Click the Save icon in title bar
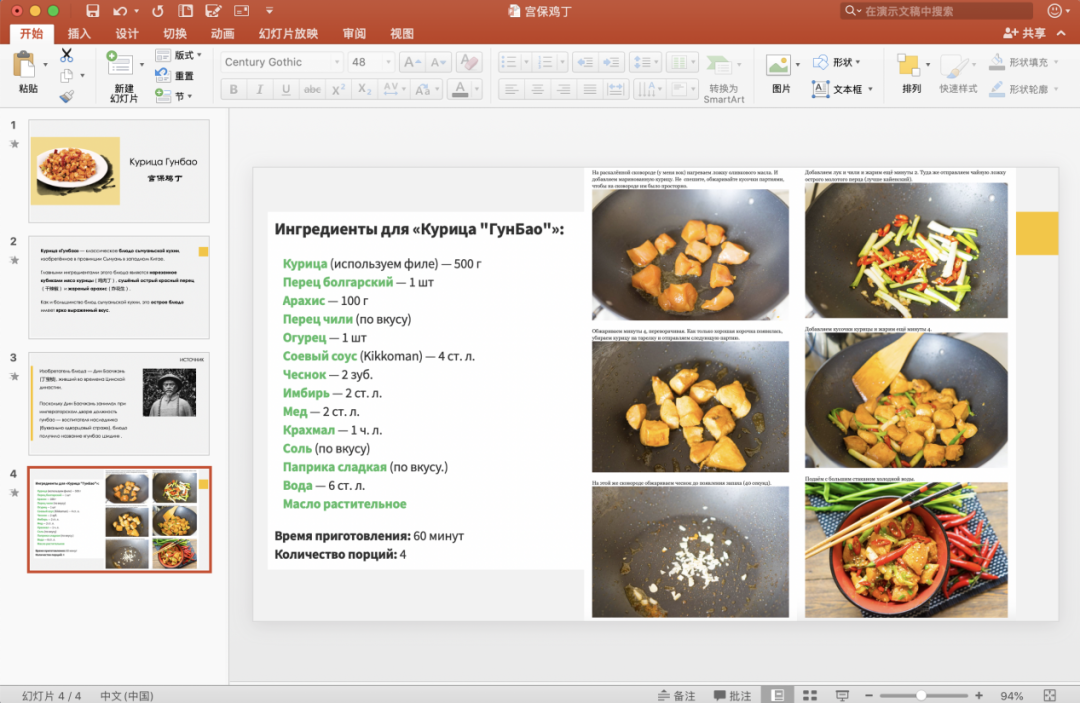This screenshot has height=703, width=1080. 93,11
